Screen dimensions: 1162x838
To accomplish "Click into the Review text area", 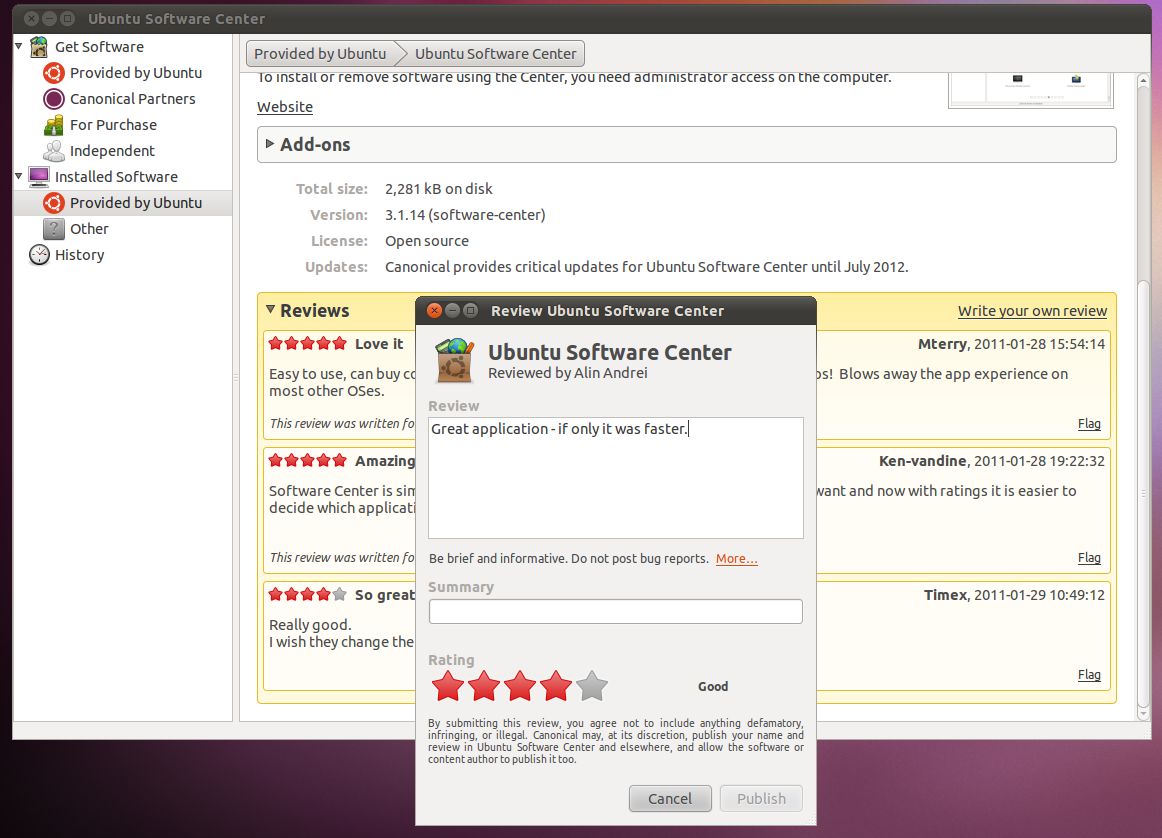I will (616, 478).
